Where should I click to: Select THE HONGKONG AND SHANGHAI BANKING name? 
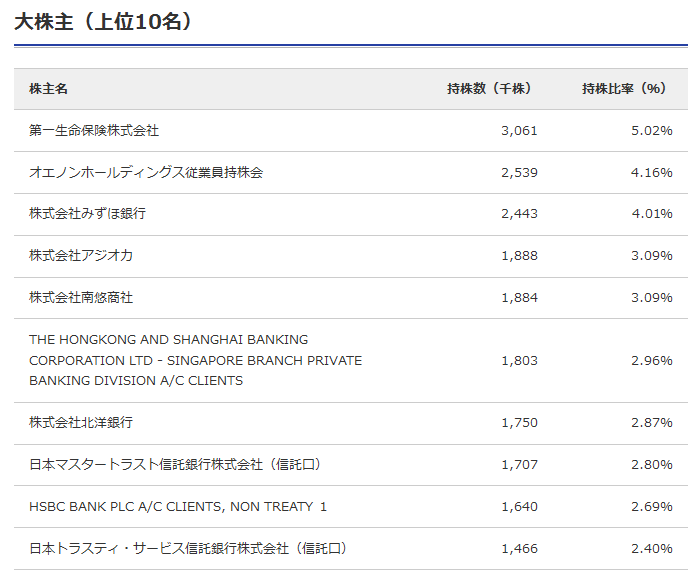(x=195, y=360)
